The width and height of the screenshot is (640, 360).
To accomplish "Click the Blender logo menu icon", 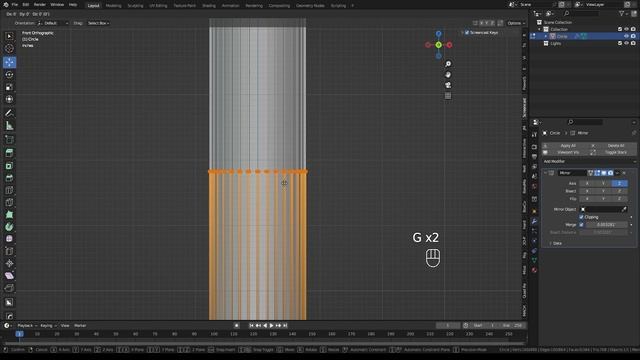I will [6, 4].
